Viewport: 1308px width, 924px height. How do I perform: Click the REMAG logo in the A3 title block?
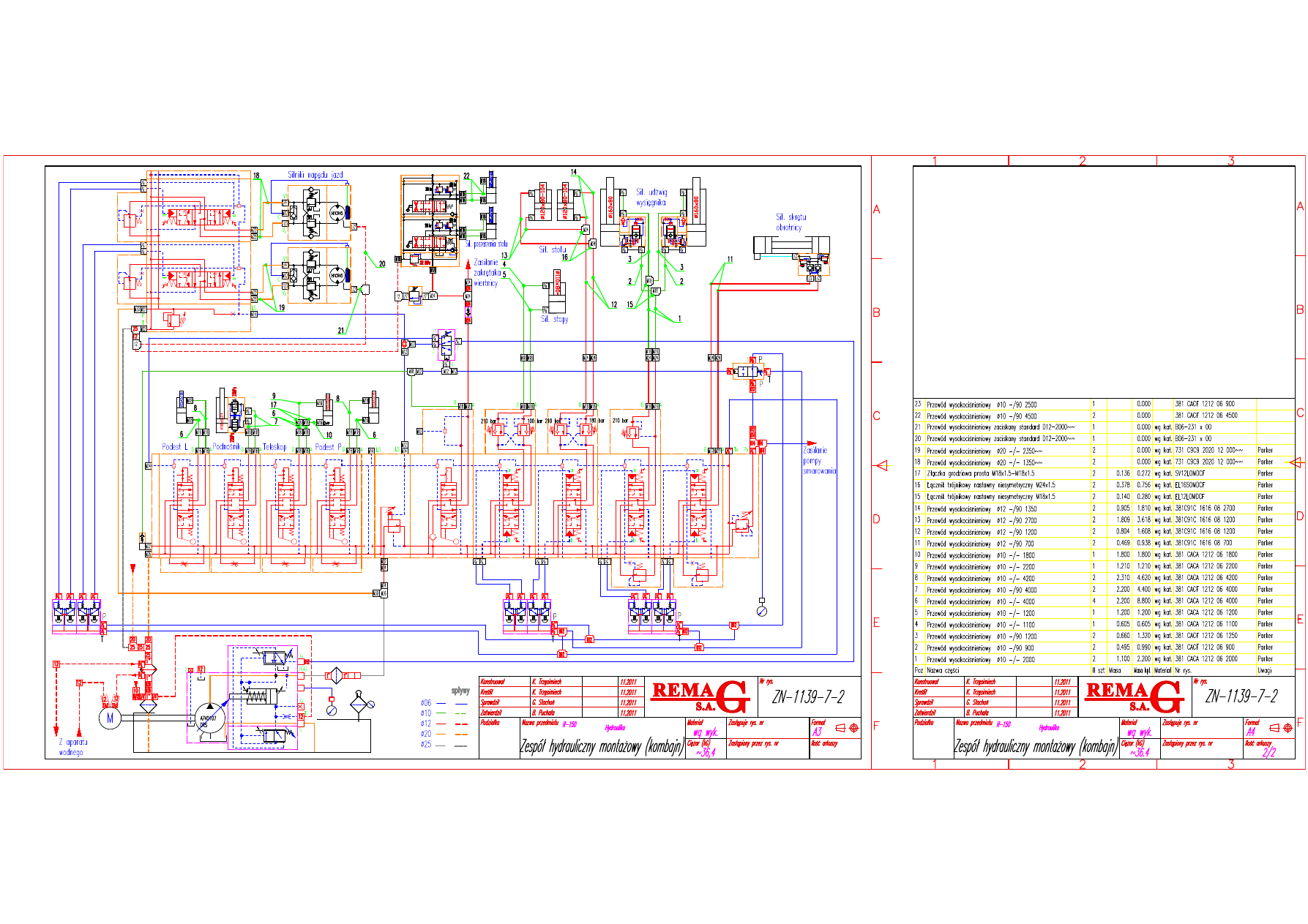[x=699, y=697]
